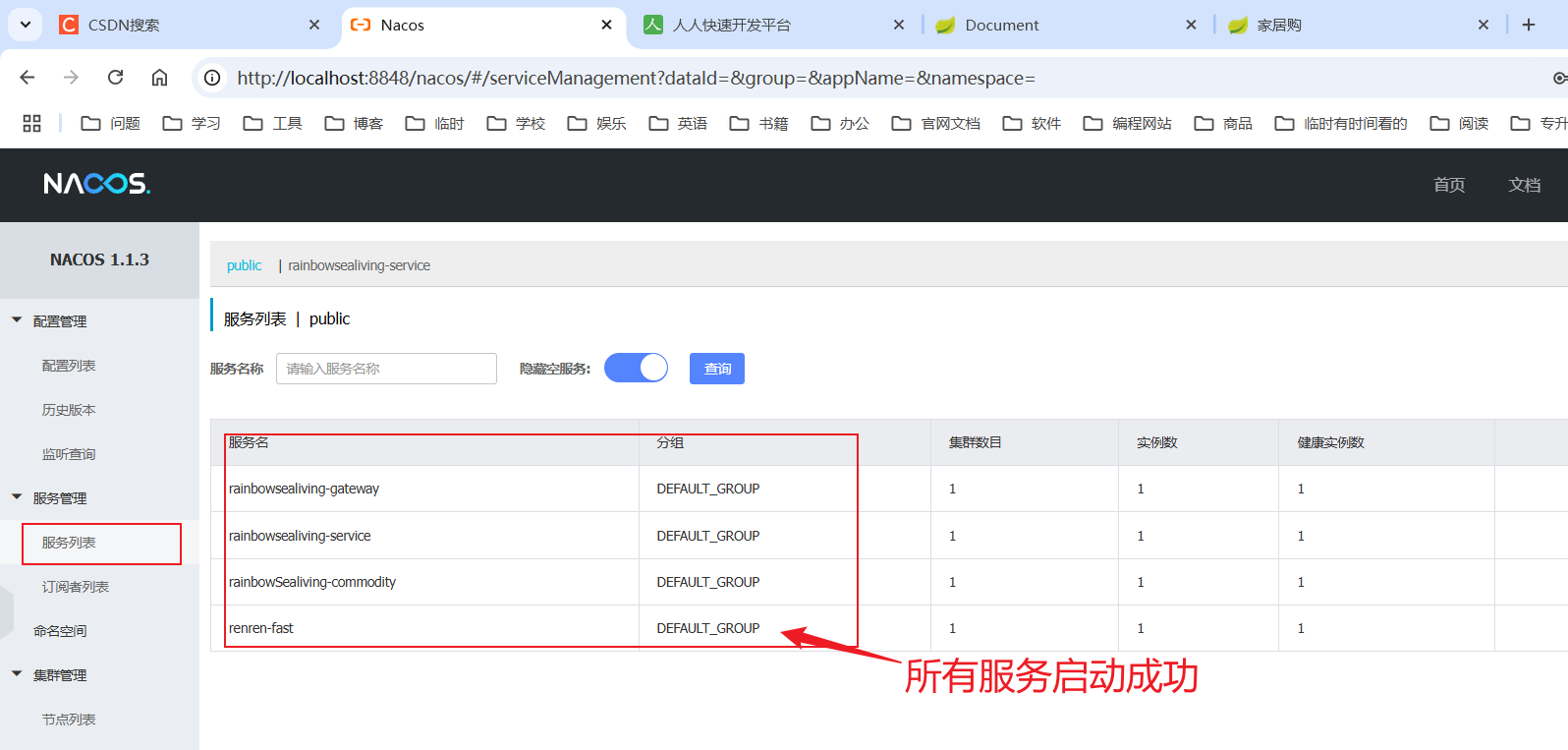
Task: Click the 服务名 column header
Action: tap(249, 442)
